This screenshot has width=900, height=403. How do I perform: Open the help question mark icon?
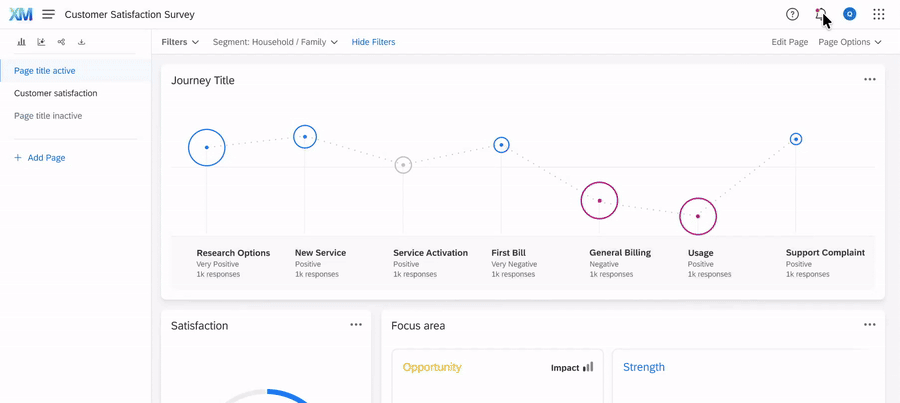[792, 14]
